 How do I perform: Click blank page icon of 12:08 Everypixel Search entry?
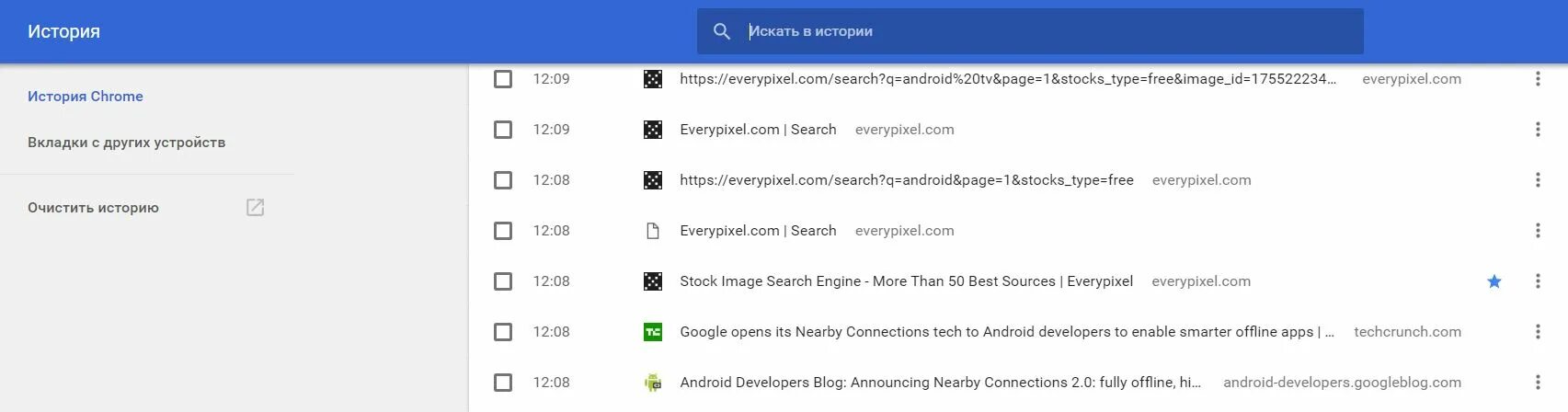[x=653, y=231]
